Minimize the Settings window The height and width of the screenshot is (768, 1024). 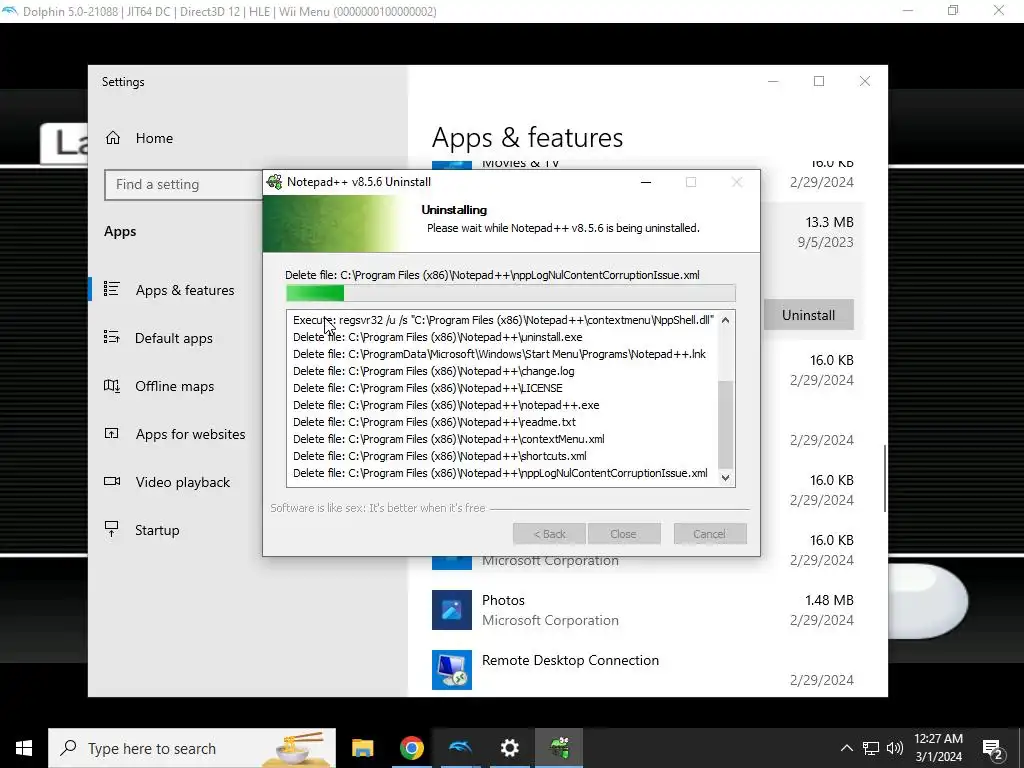773,81
